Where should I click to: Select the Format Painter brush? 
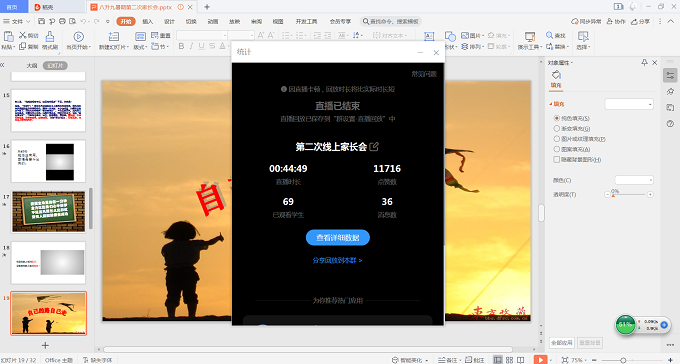pos(50,36)
